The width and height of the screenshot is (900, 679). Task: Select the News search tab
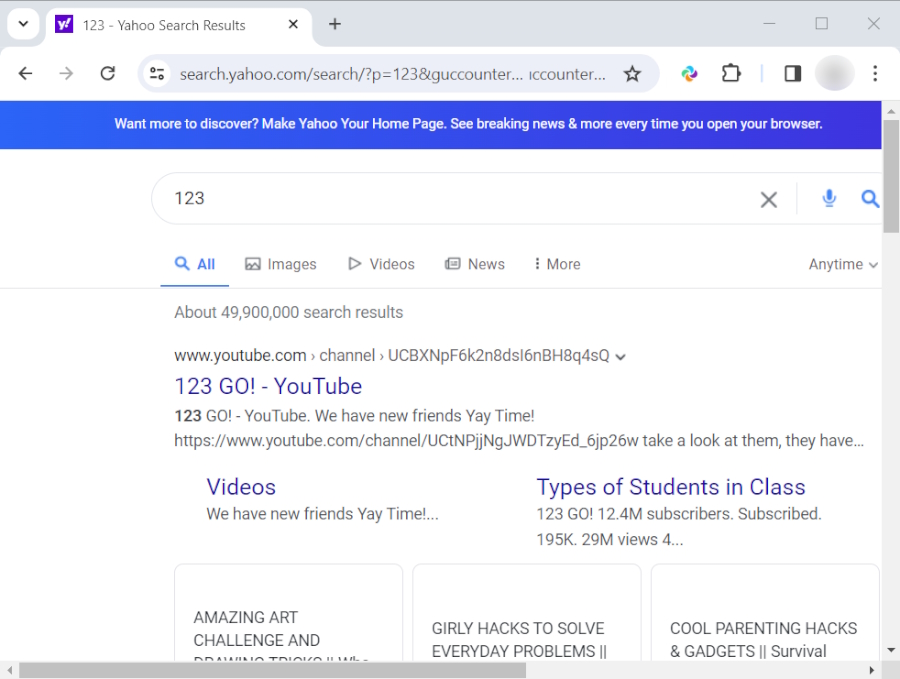(x=475, y=263)
